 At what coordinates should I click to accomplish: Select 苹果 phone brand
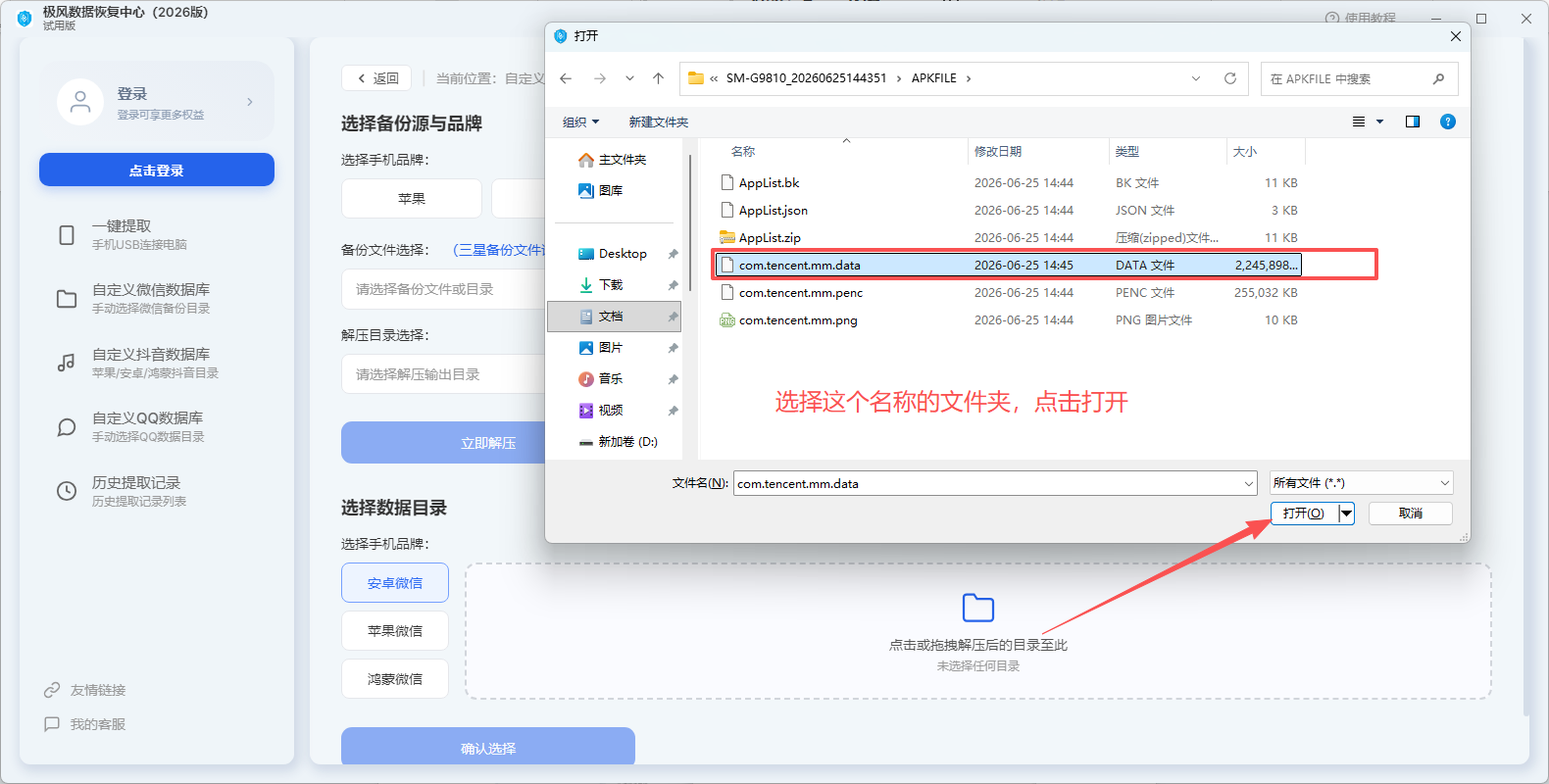(412, 198)
